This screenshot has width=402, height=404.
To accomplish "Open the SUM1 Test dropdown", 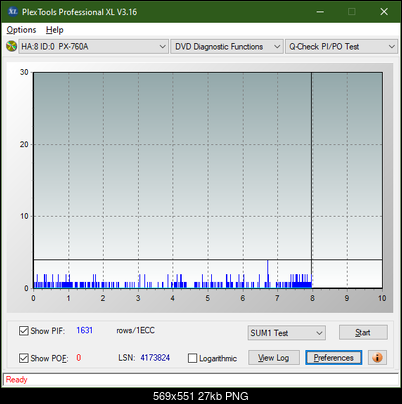I will pyautogui.click(x=287, y=333).
